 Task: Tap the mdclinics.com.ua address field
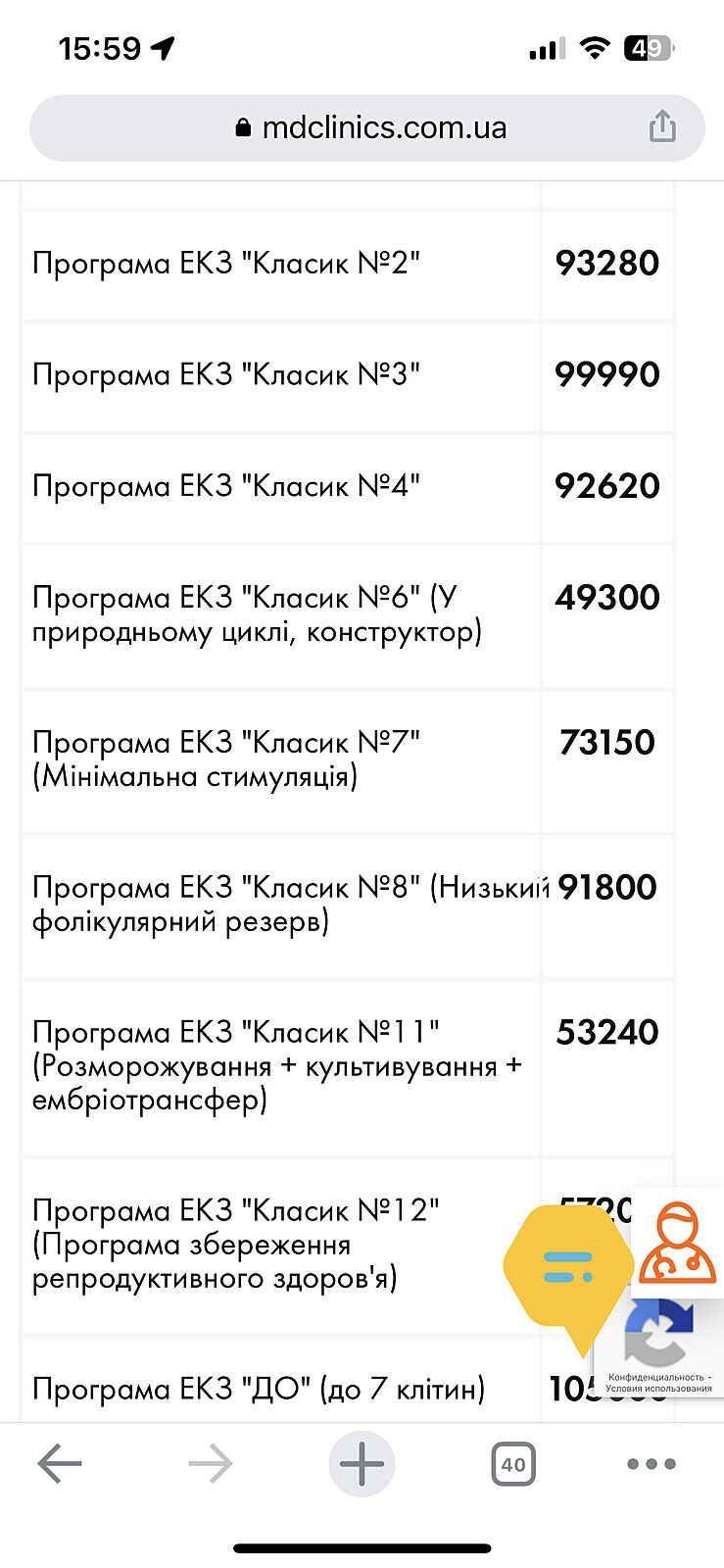point(384,128)
